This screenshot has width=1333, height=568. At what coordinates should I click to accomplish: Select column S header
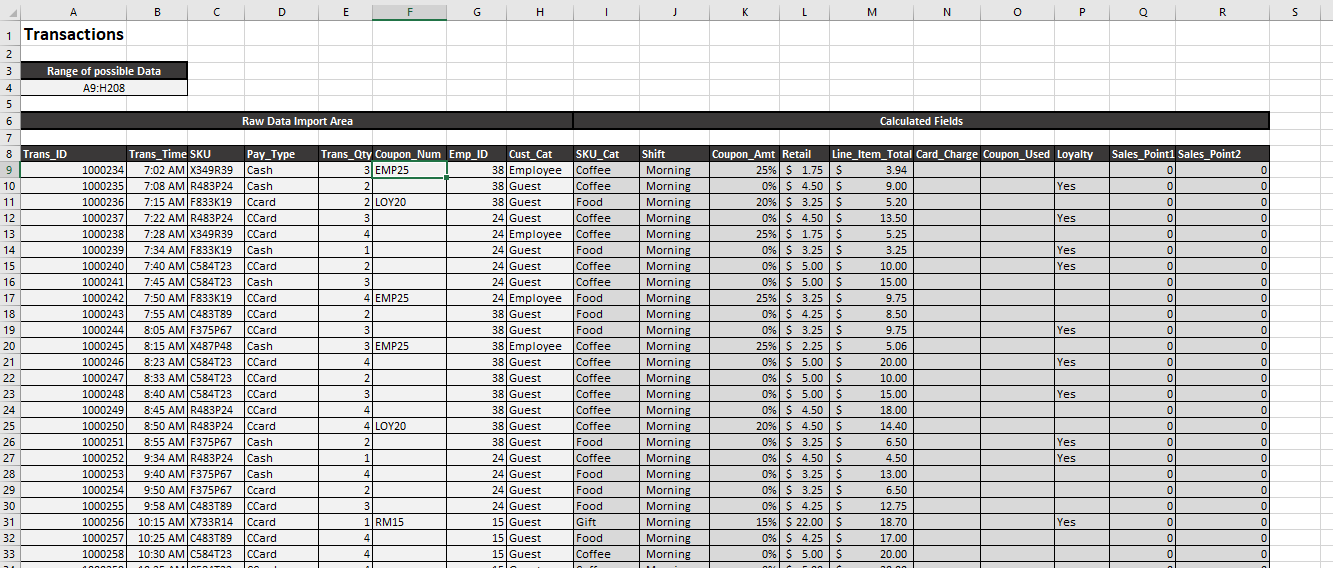tap(1295, 12)
